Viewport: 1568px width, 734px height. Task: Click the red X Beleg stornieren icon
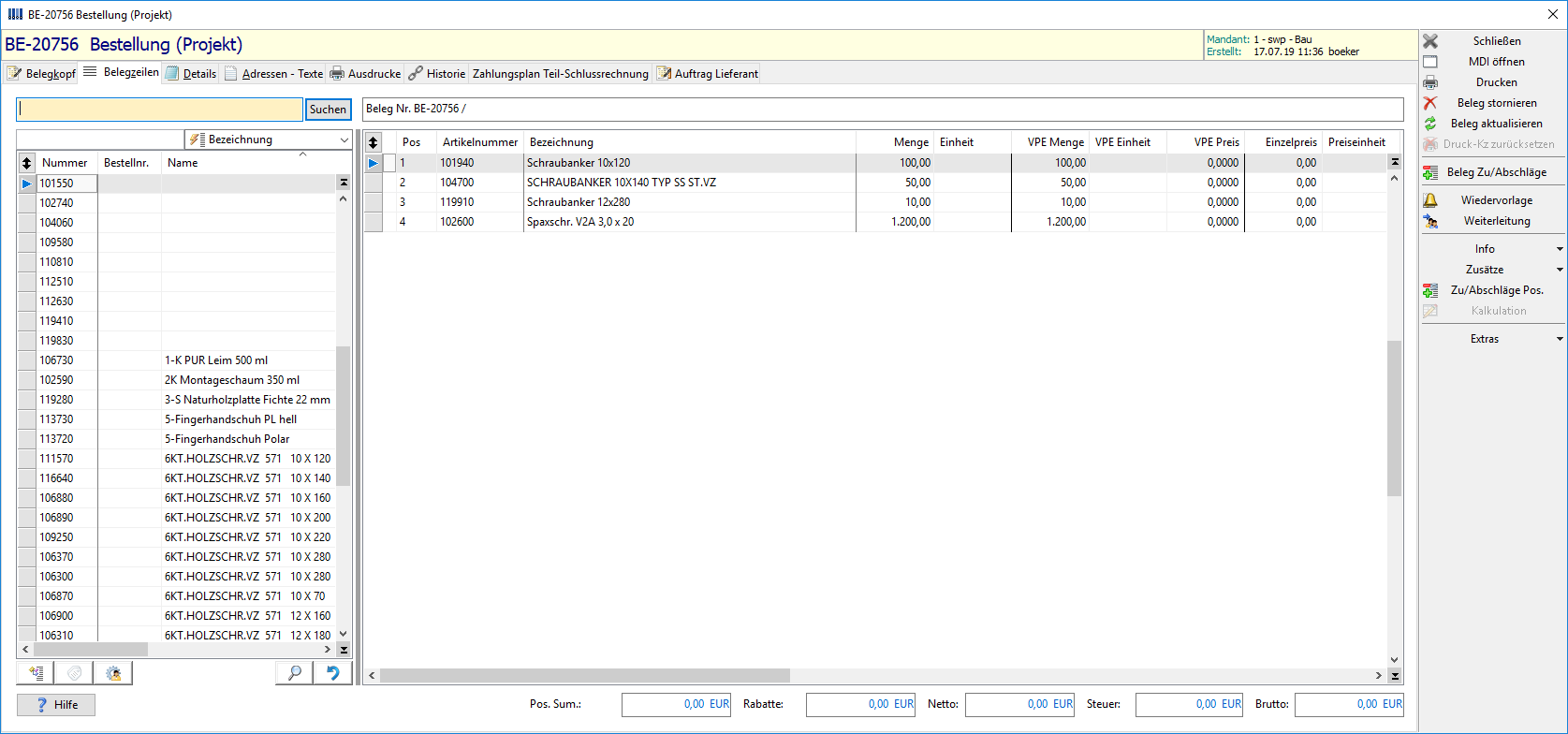click(1430, 103)
